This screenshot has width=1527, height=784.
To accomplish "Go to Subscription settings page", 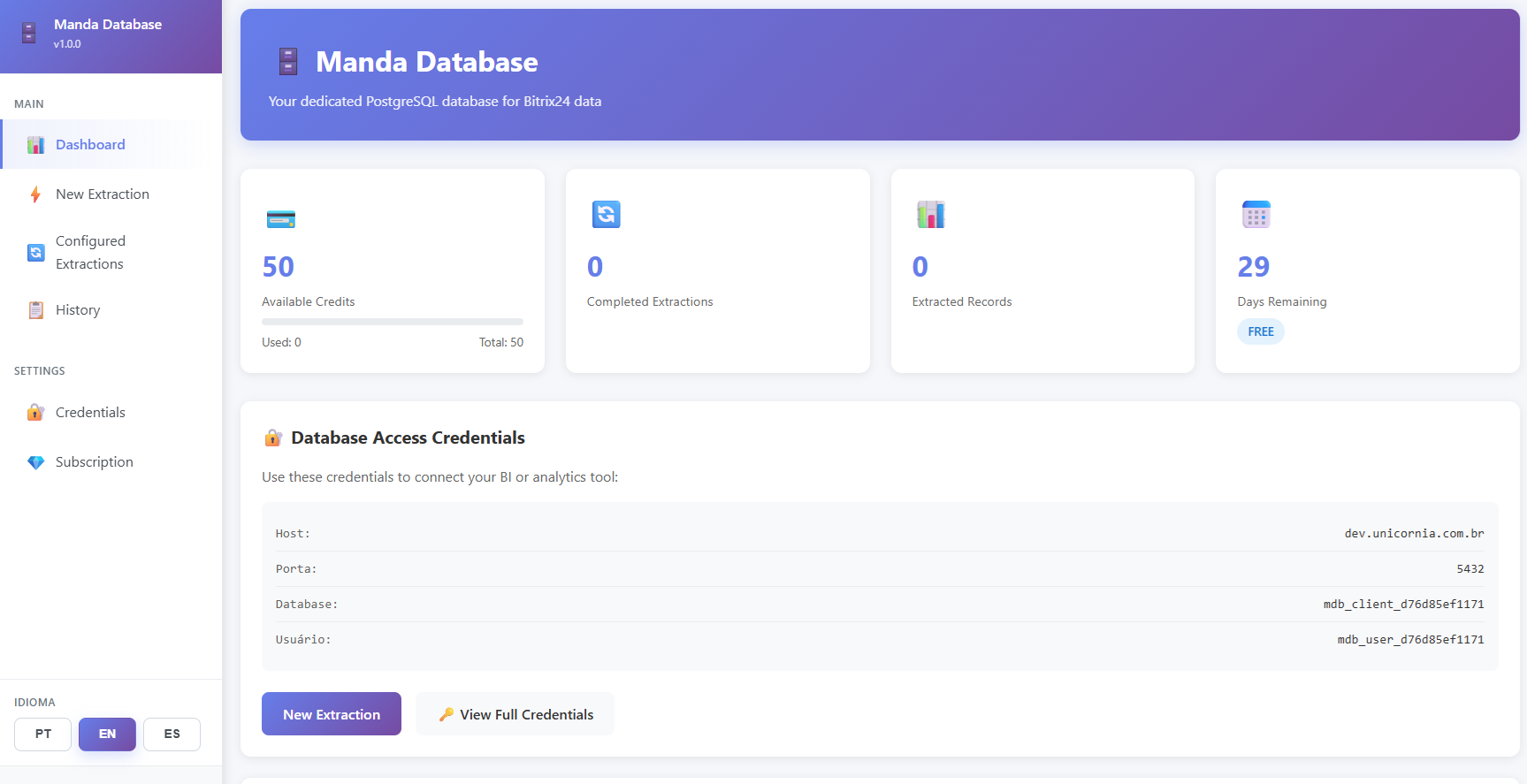I will coord(94,462).
